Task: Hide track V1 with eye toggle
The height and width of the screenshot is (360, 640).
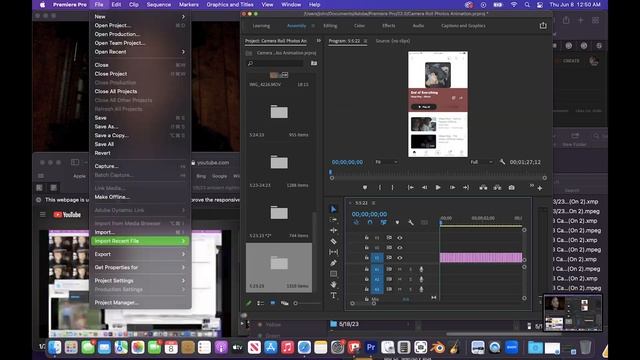Action: click(x=400, y=258)
